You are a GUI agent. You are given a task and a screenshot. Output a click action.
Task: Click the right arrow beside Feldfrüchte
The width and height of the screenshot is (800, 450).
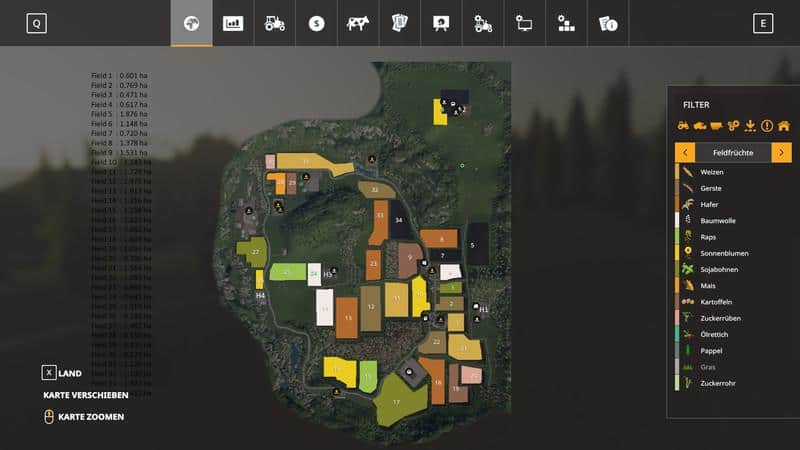(781, 152)
